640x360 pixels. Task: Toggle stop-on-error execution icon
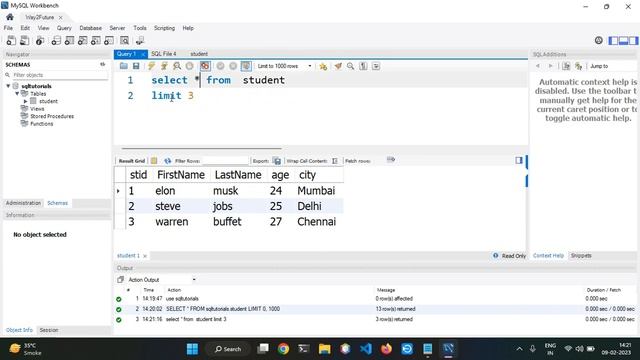[205, 66]
